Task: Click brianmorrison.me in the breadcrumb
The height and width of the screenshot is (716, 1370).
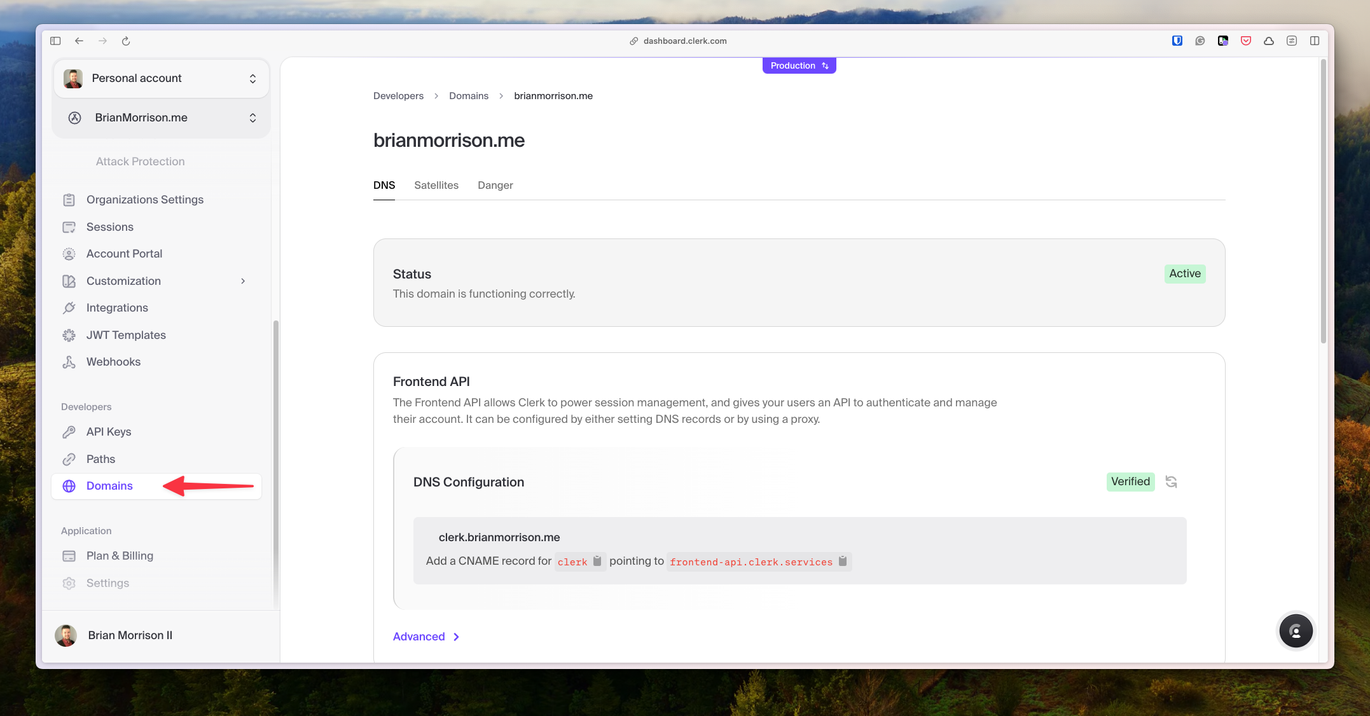Action: tap(553, 96)
